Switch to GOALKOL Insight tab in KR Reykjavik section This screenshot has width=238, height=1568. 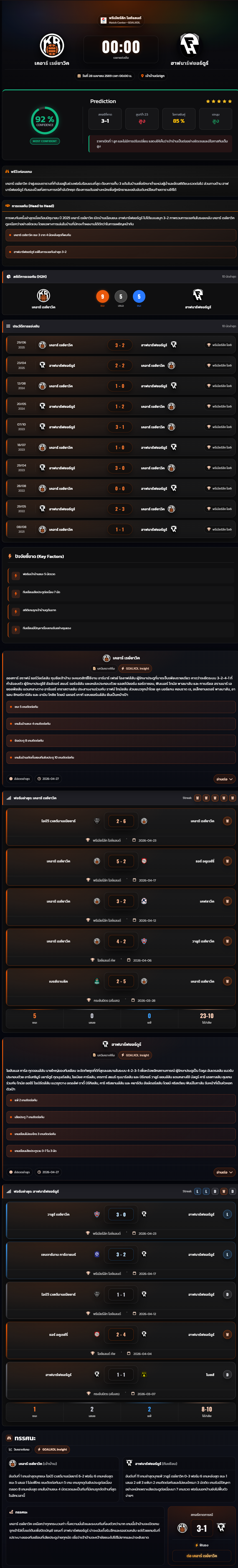[135, 668]
